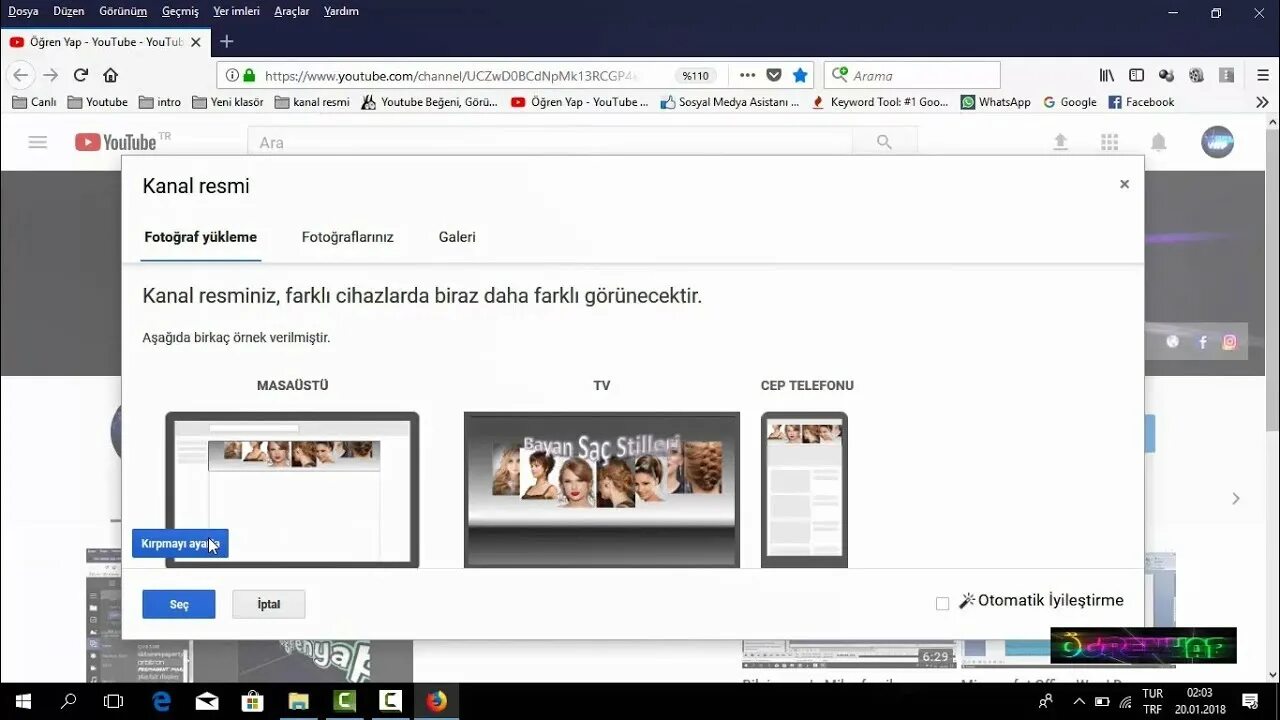Open the Görünüm menu
This screenshot has width=1280, height=720.
123,11
